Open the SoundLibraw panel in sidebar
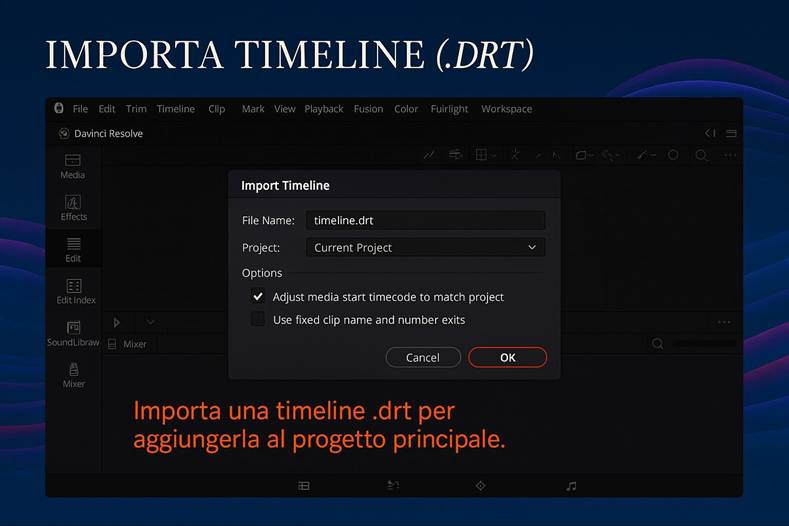 click(x=73, y=334)
